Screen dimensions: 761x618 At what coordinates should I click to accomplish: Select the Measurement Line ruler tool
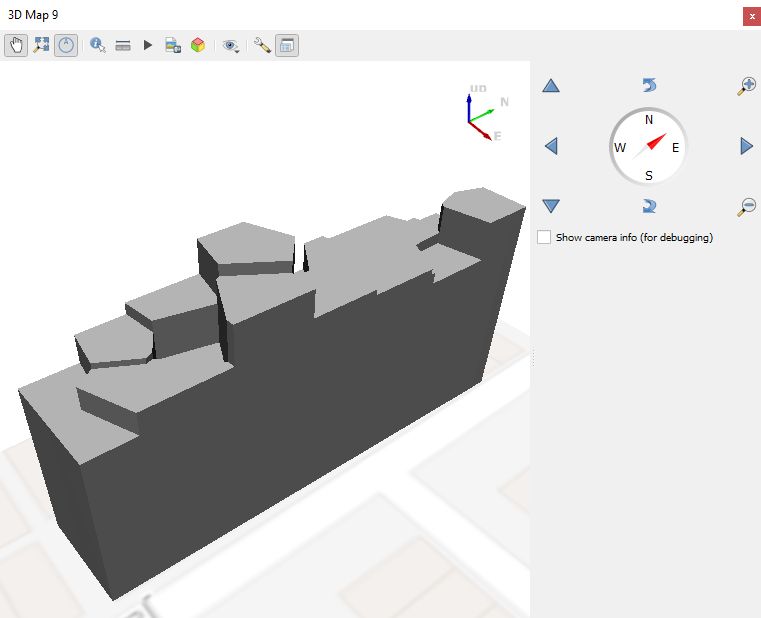123,46
